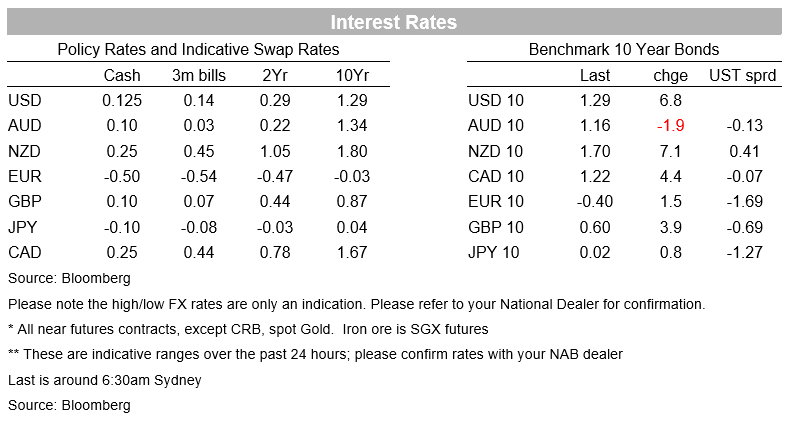Click the JPY row label in swap table
This screenshot has height=423, width=789.
coord(23,227)
